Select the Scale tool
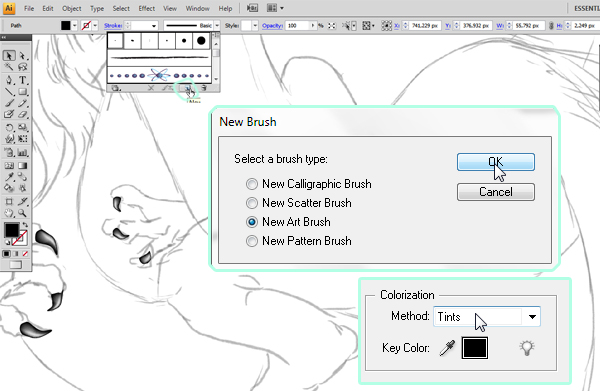This screenshot has height=391, width=600. 23,127
